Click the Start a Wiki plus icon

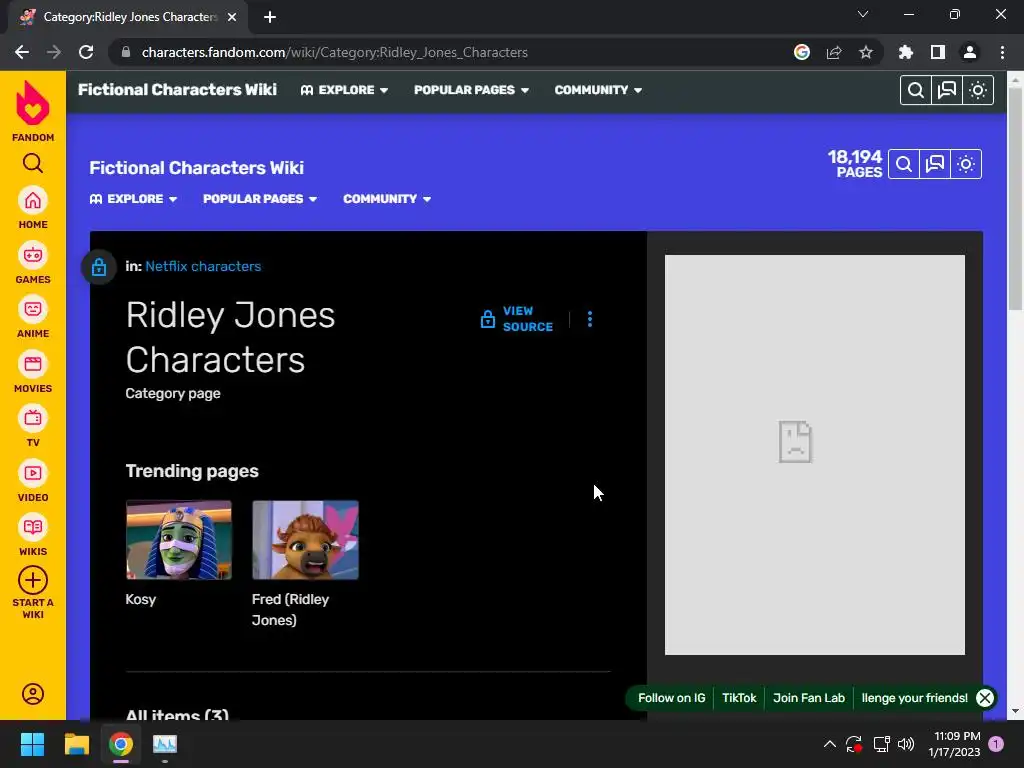33,581
